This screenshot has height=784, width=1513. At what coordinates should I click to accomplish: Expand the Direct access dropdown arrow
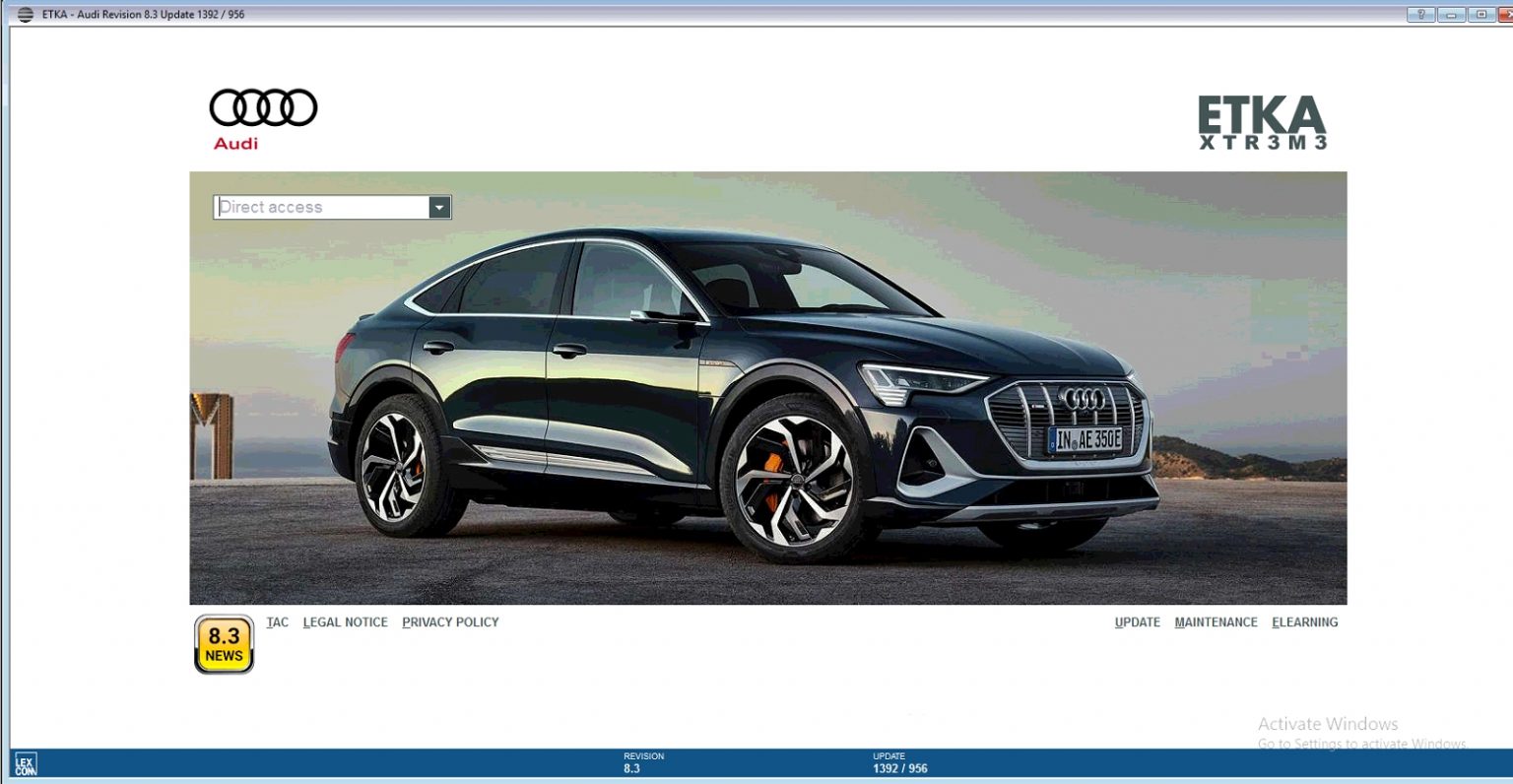coord(439,207)
